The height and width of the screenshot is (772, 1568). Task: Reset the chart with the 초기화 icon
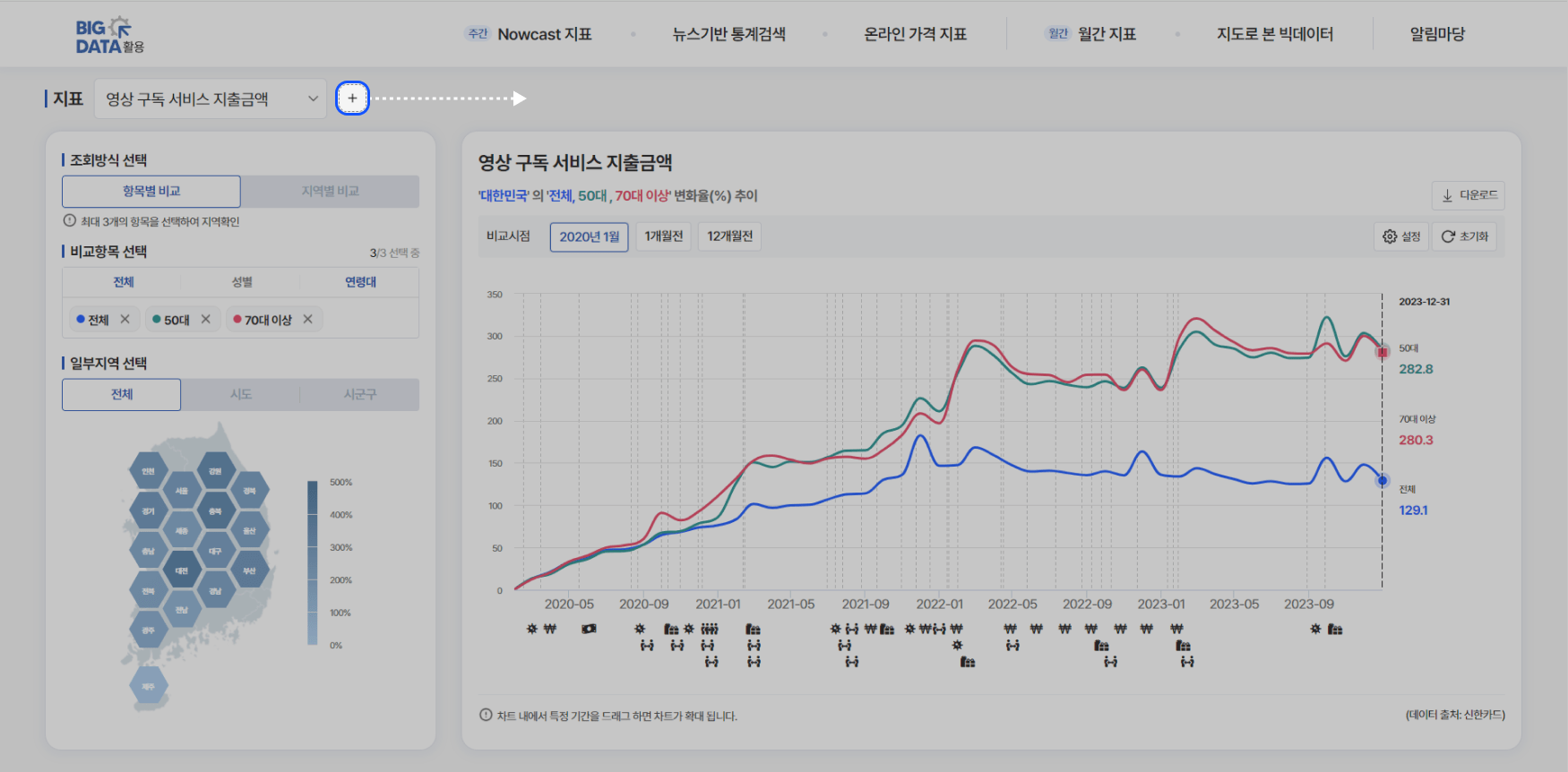pos(1464,236)
